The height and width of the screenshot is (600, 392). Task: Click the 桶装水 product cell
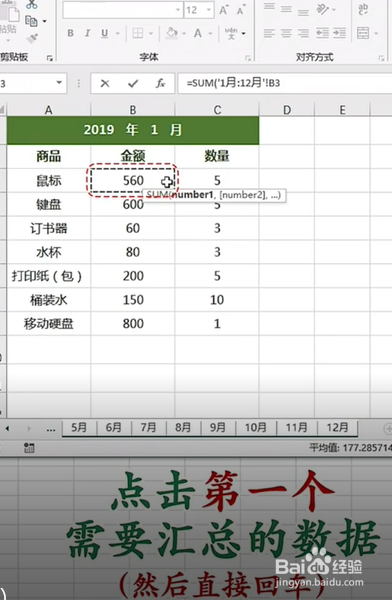[49, 300]
